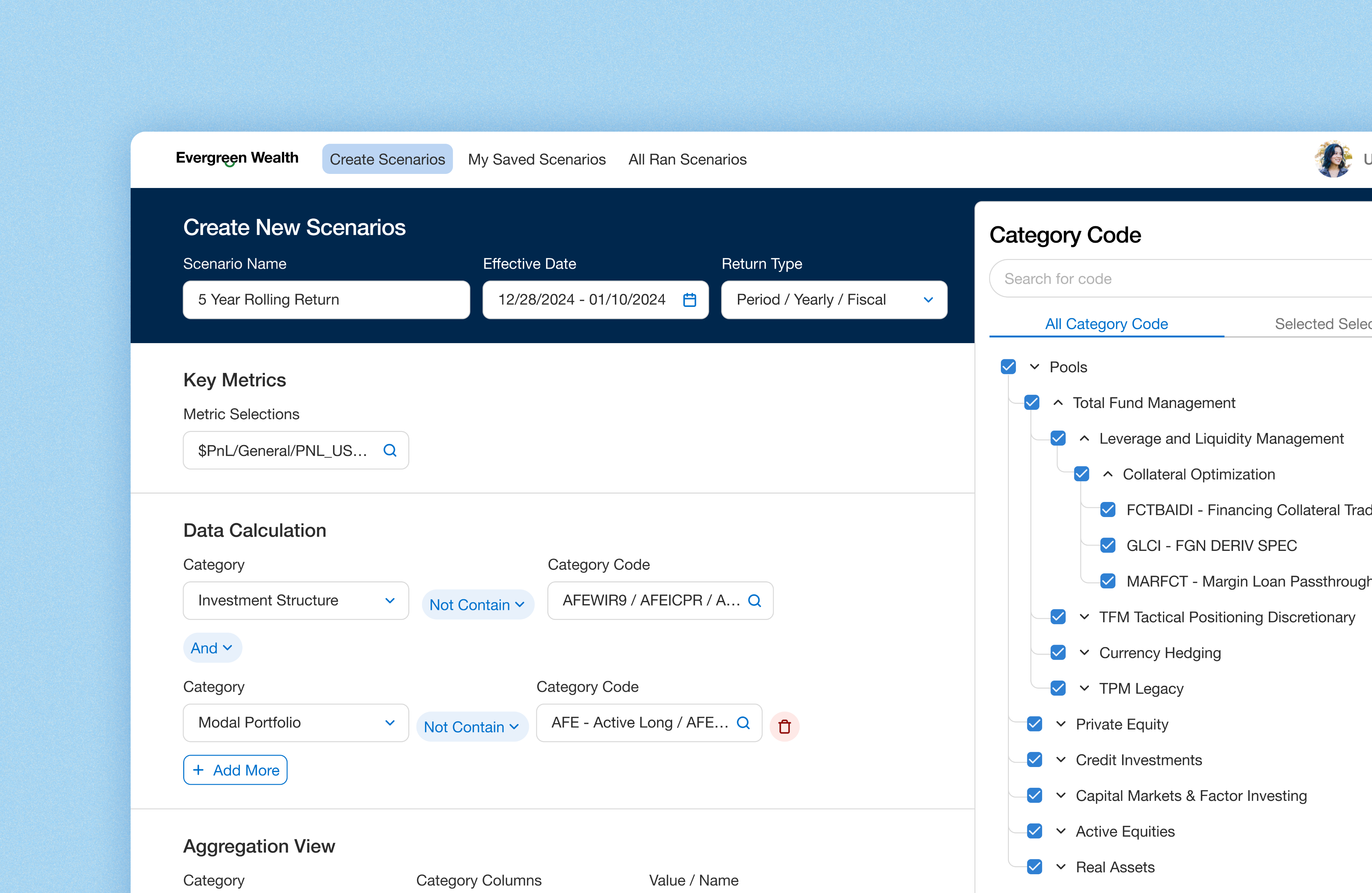Open the Return Type dropdown
Viewport: 1372px width, 893px height.
(834, 300)
